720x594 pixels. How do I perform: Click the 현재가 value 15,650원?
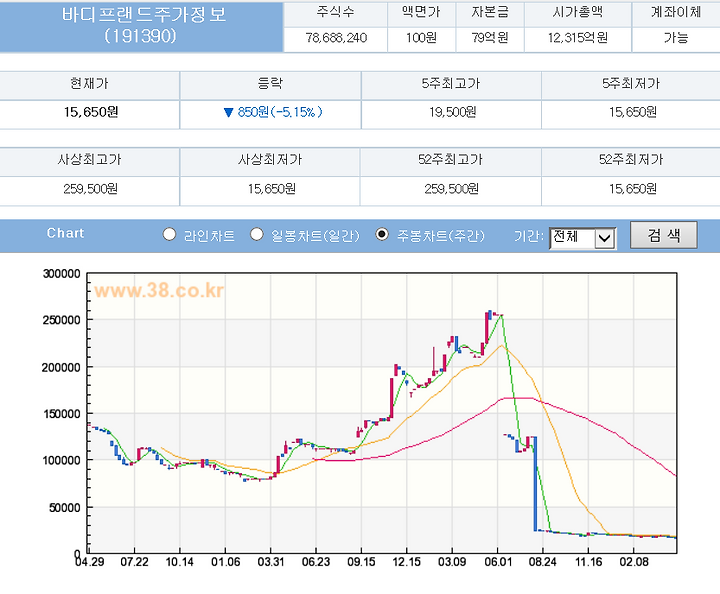tap(91, 112)
